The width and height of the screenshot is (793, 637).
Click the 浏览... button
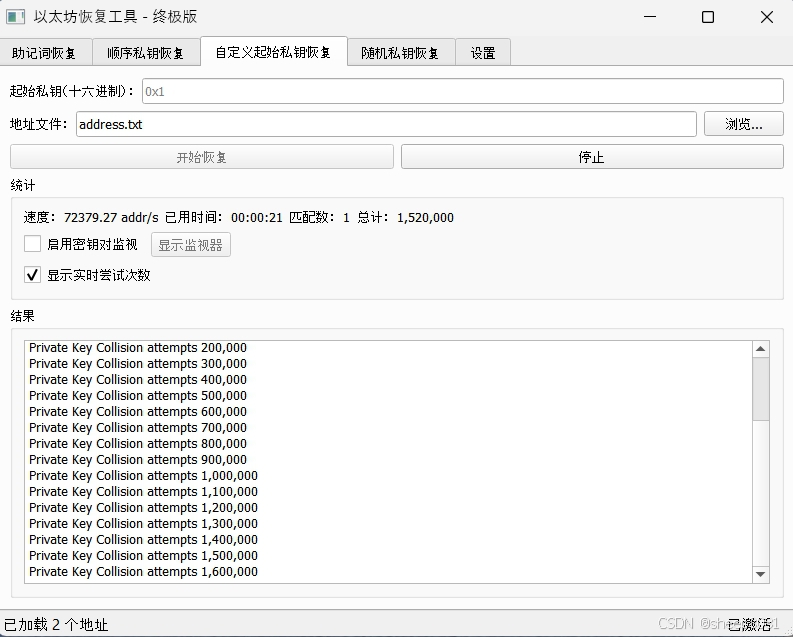[x=743, y=124]
